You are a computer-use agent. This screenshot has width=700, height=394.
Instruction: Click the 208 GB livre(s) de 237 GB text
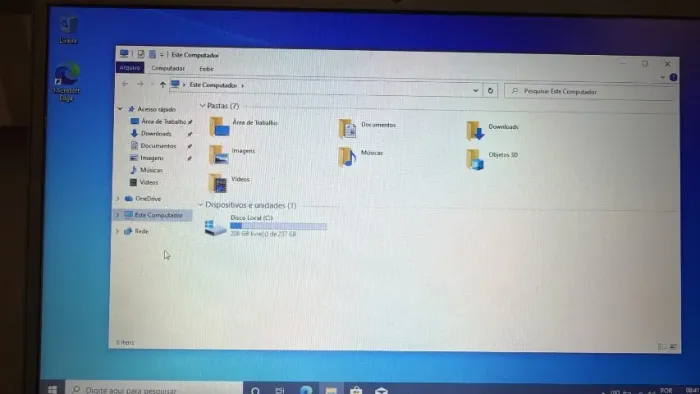pyautogui.click(x=263, y=233)
